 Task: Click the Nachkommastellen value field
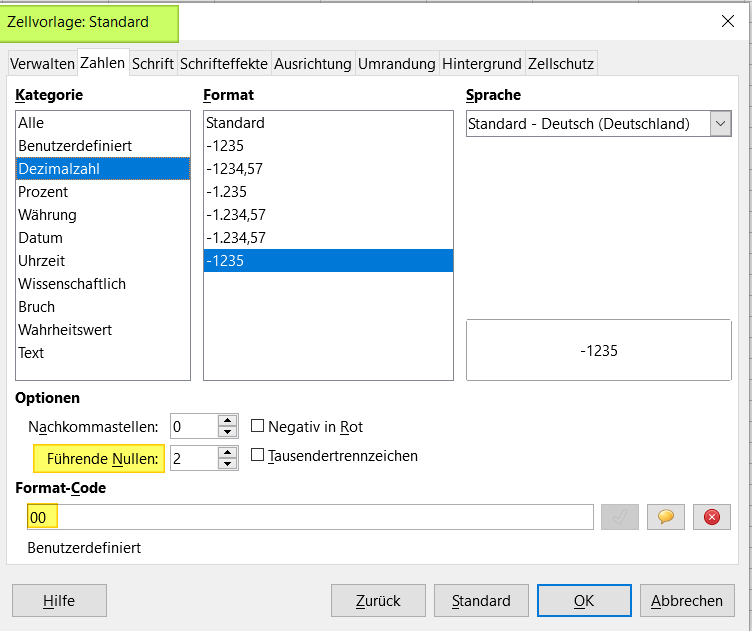click(194, 426)
